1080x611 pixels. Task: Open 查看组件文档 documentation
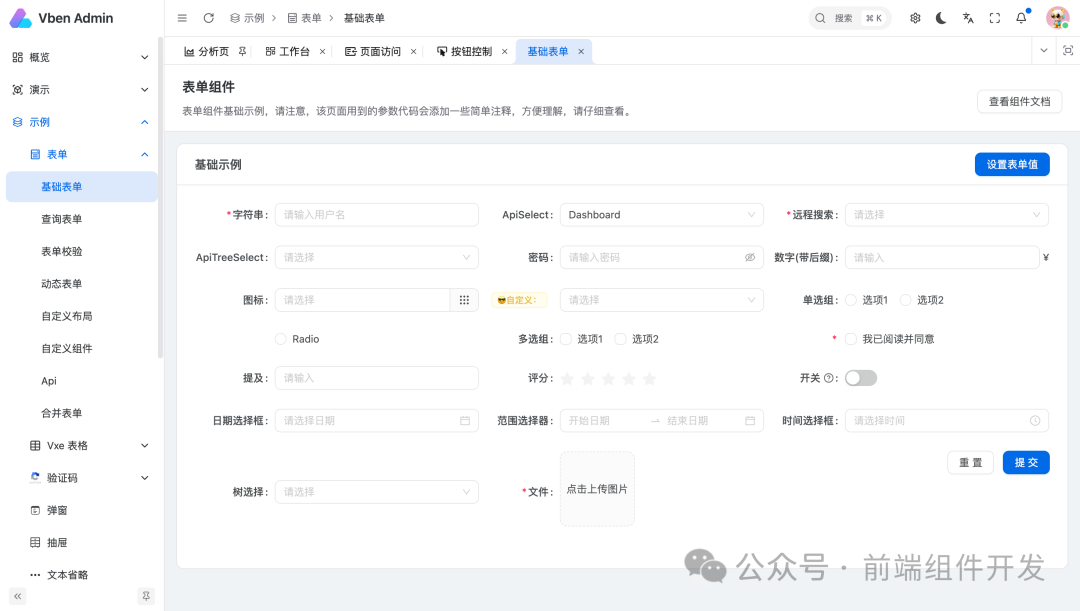1018,101
